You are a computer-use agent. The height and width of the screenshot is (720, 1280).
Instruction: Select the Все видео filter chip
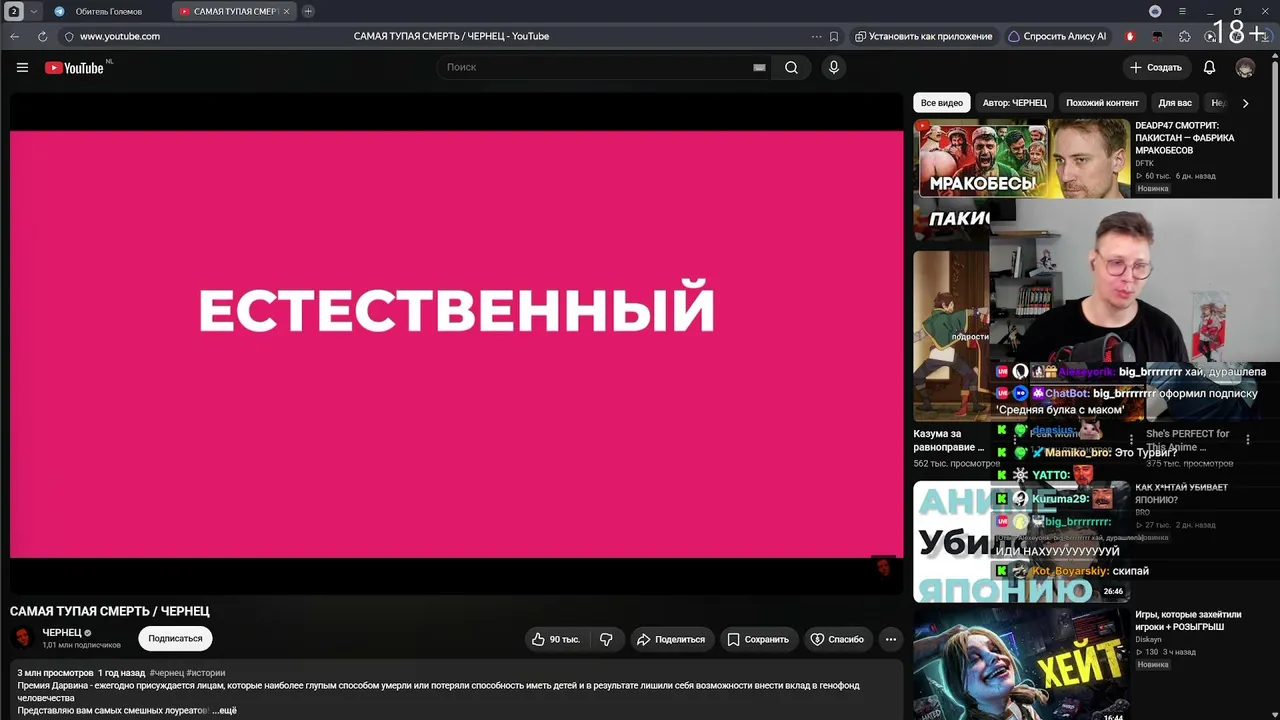point(942,103)
